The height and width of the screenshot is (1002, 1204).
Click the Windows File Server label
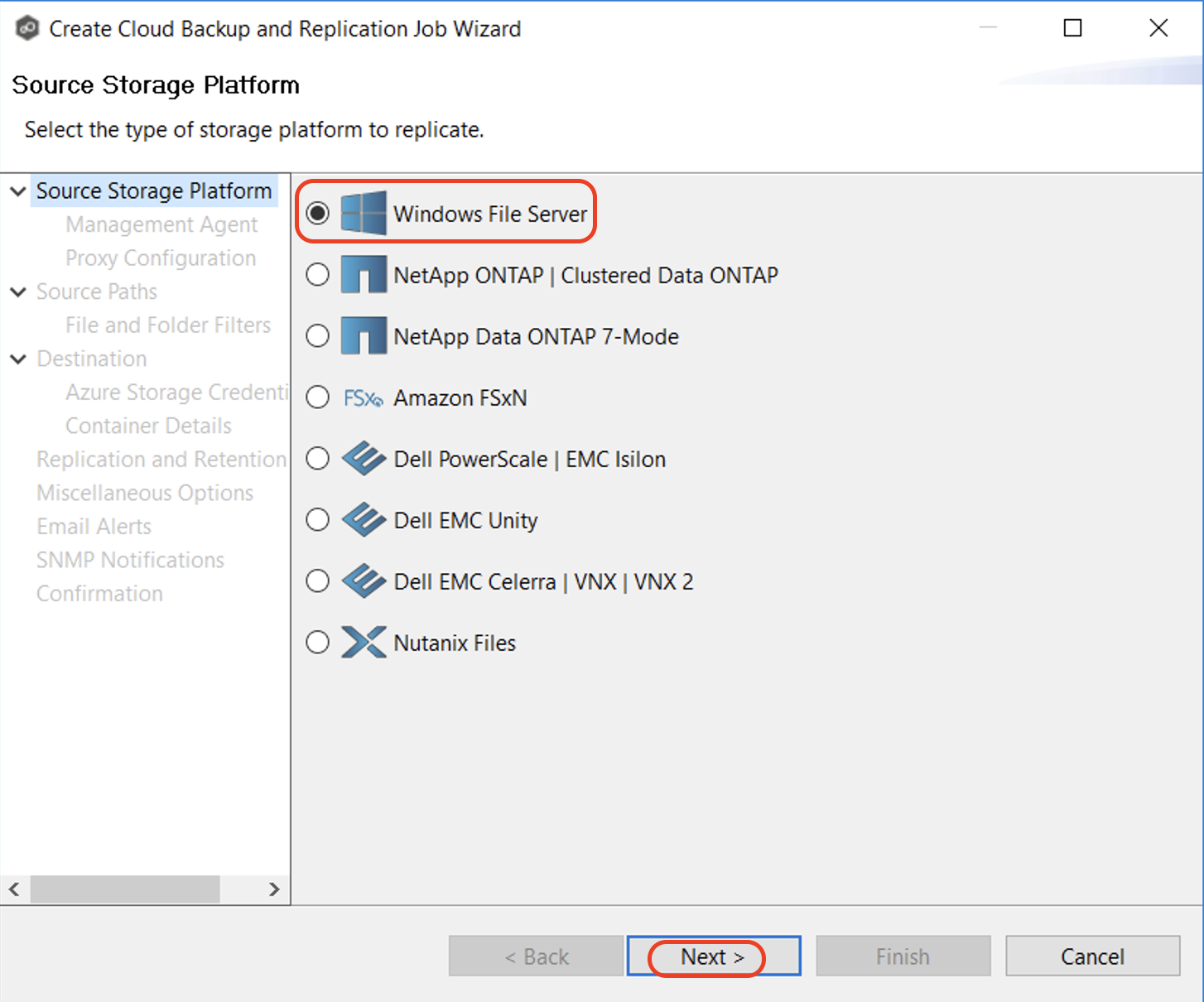click(x=490, y=214)
